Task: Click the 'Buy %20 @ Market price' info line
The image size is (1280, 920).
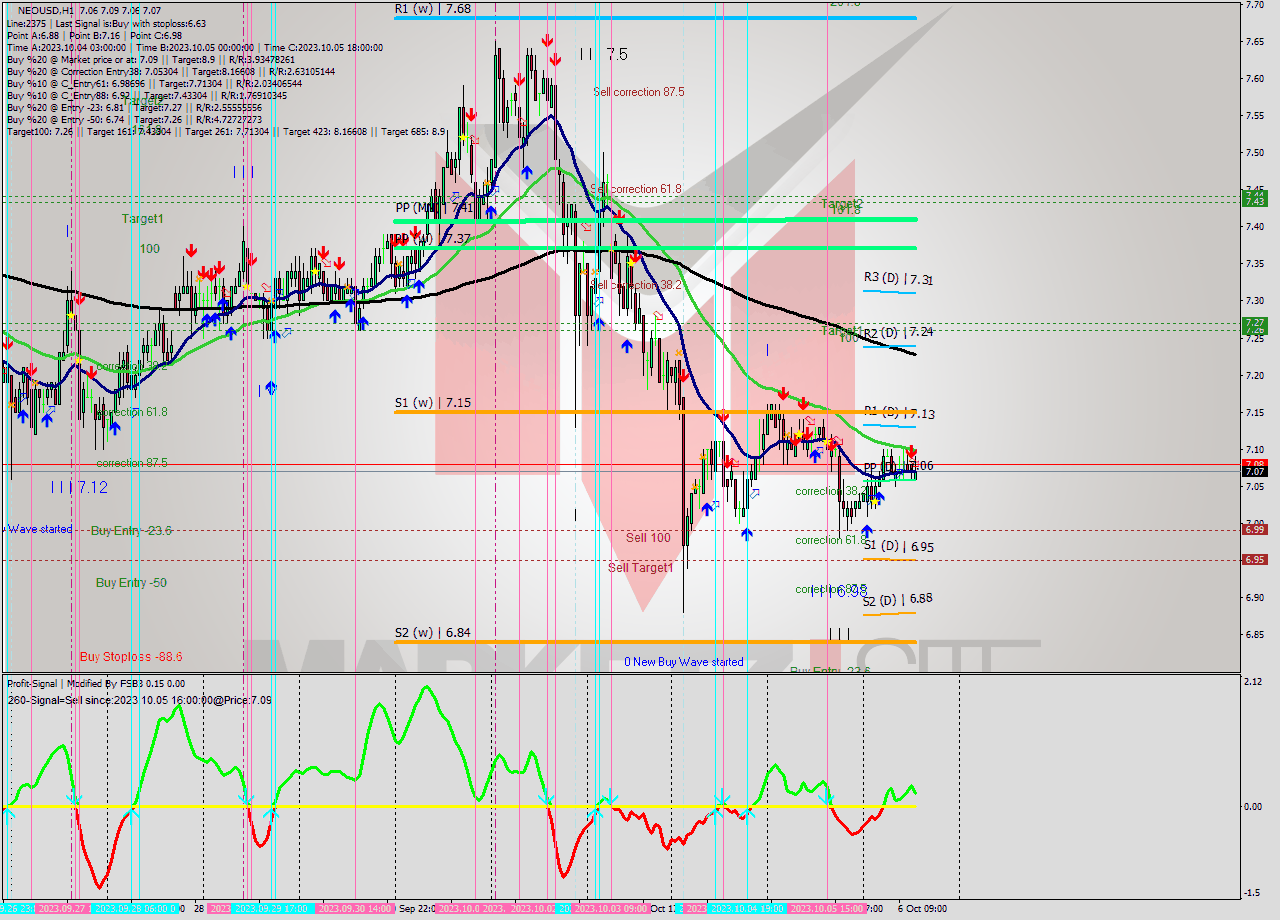Action: pos(150,59)
